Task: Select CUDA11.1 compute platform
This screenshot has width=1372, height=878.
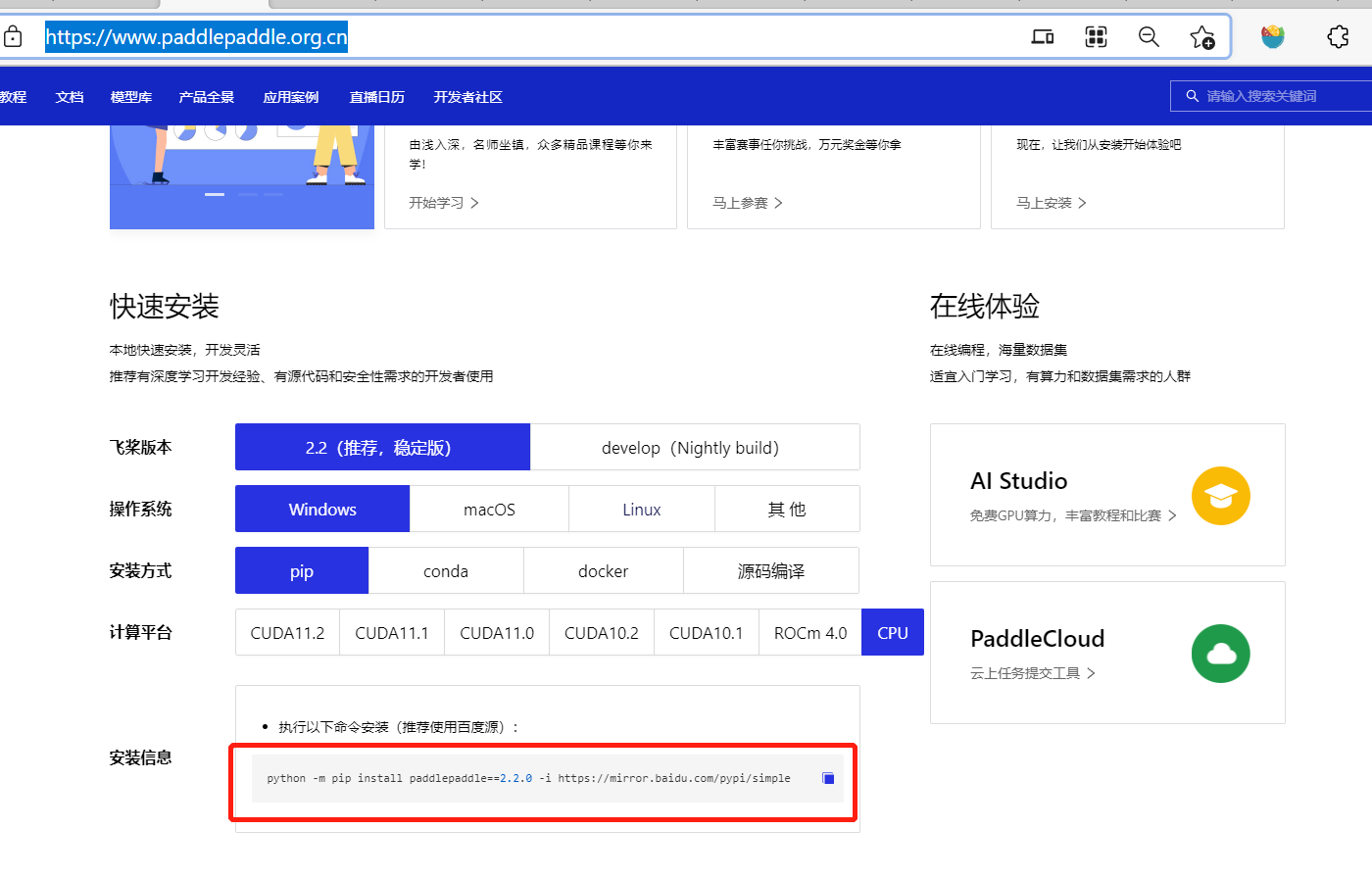Action: (392, 632)
